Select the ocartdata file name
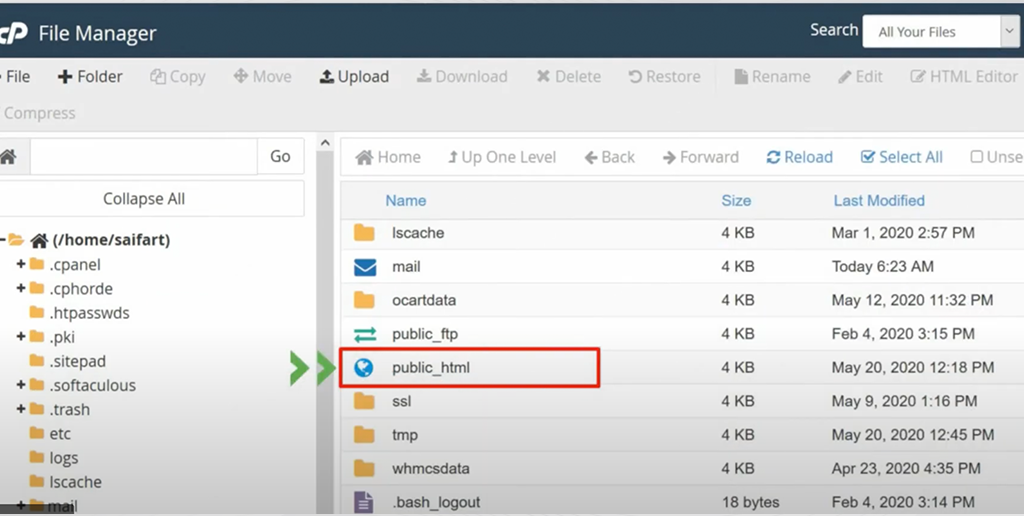The image size is (1024, 516). point(424,300)
